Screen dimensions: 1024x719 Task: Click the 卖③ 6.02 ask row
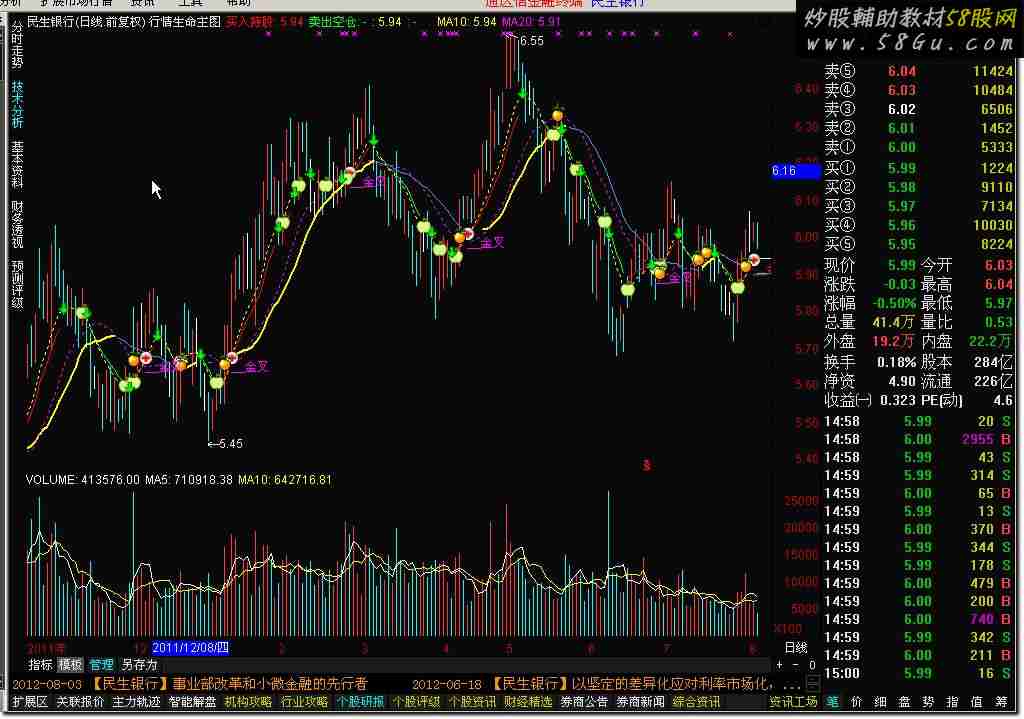pos(918,109)
